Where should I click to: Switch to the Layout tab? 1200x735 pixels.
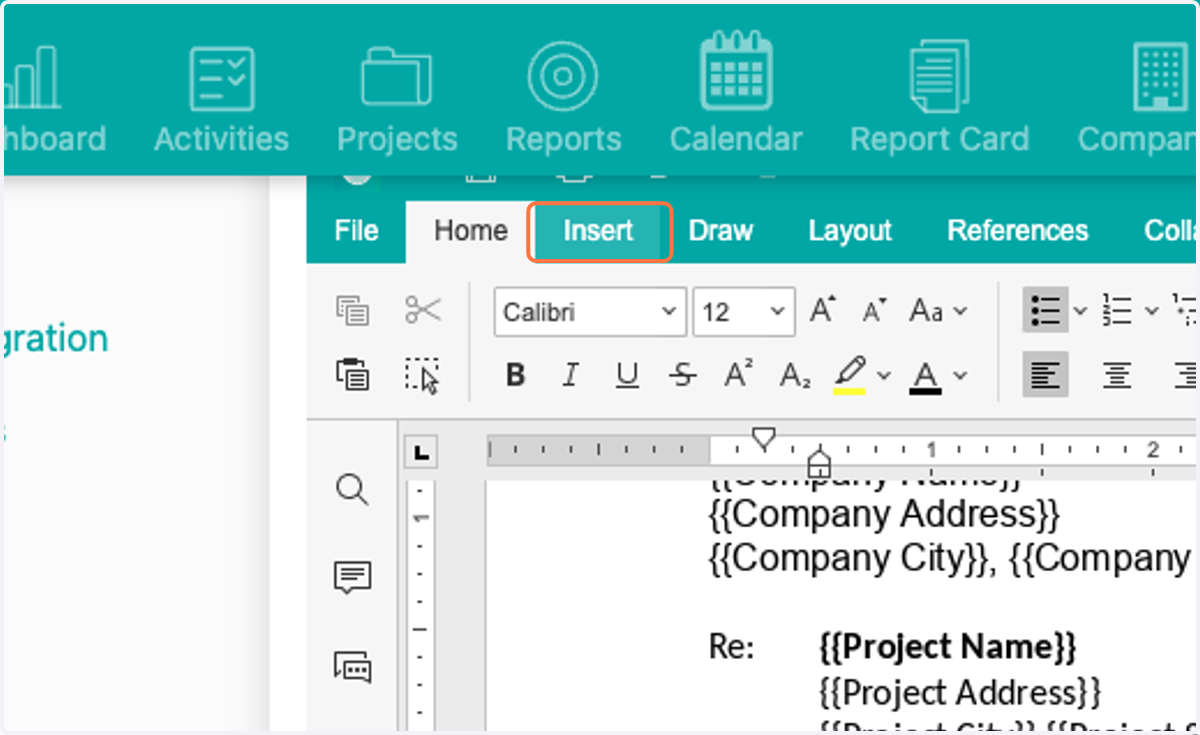point(850,231)
